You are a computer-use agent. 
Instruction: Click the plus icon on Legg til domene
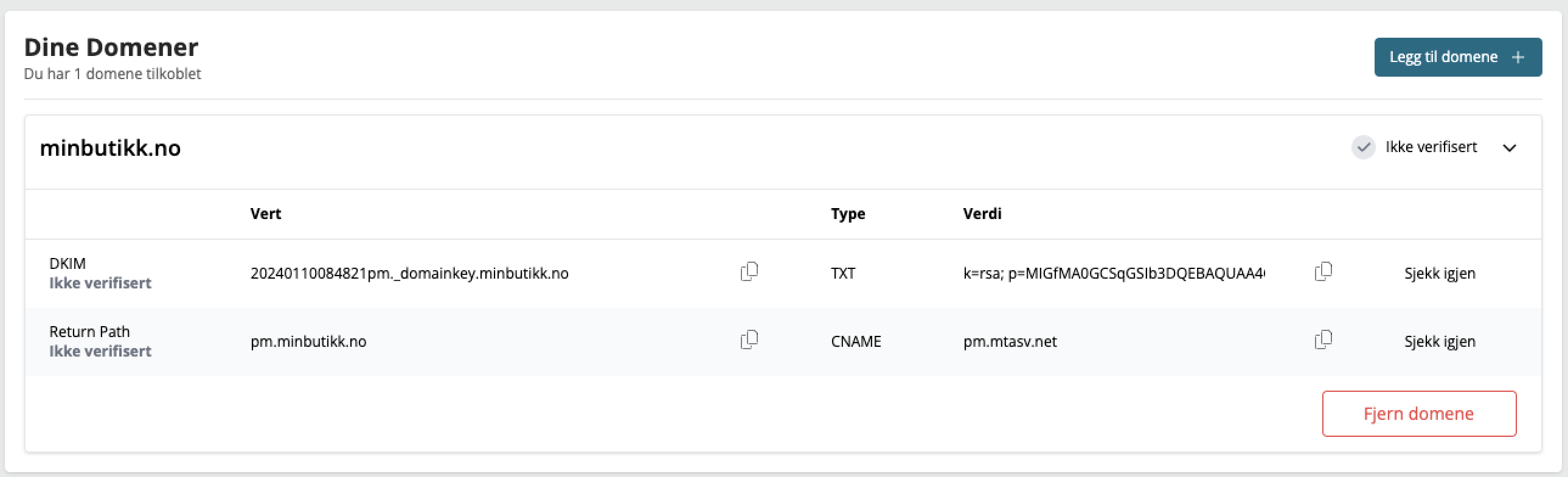click(1518, 57)
